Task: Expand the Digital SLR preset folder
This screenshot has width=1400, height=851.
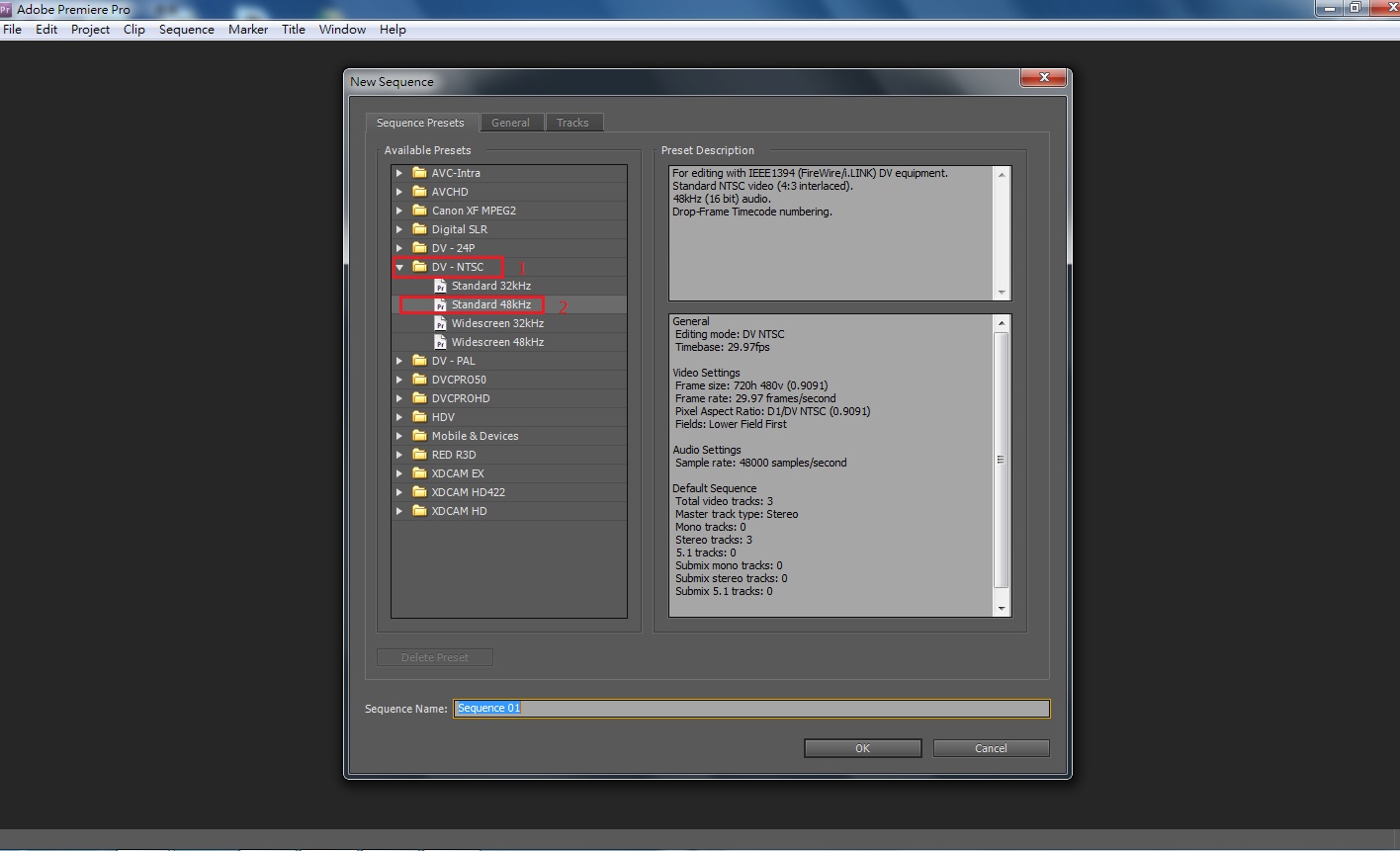Action: point(399,229)
